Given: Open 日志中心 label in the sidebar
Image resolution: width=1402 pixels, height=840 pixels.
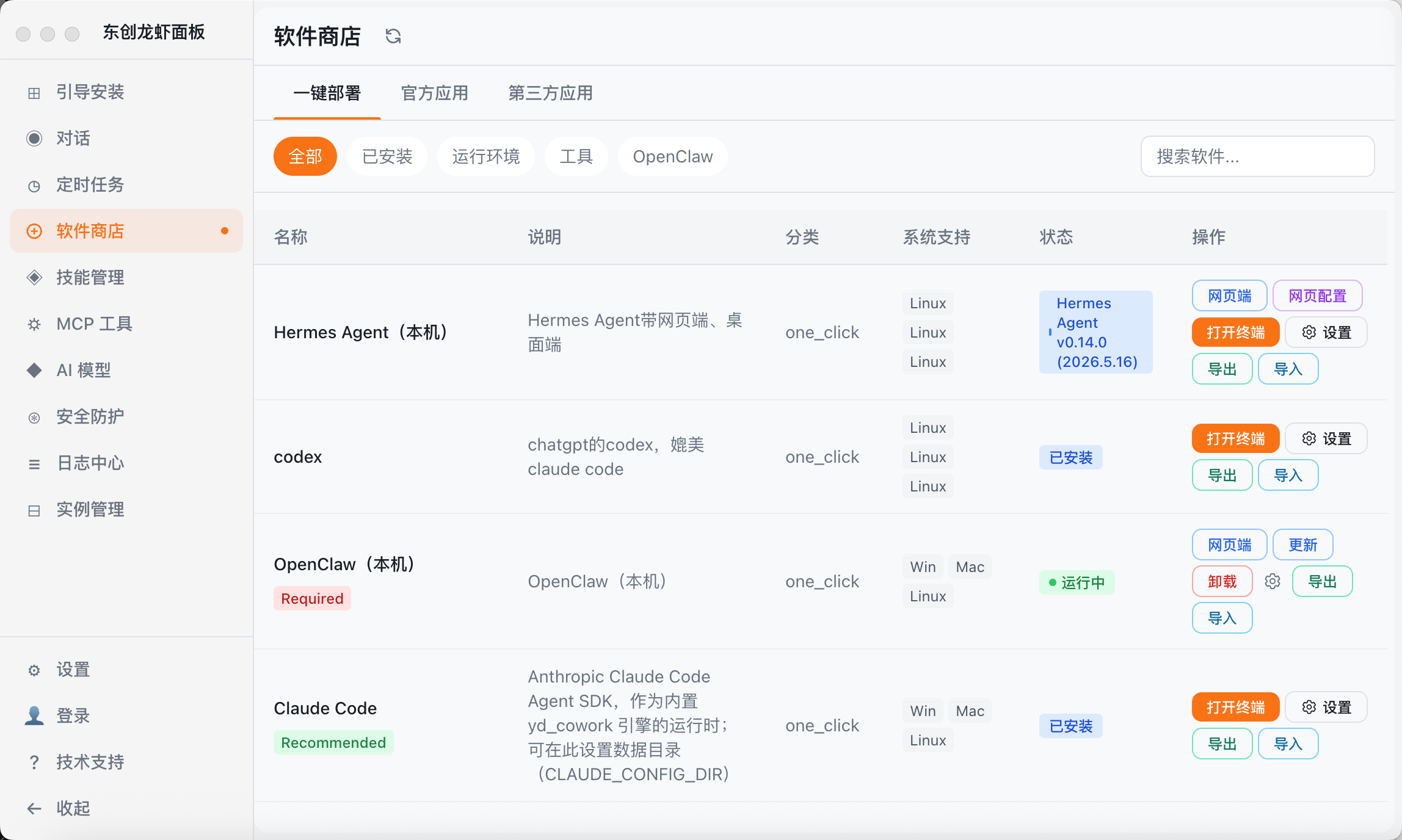Looking at the screenshot, I should pyautogui.click(x=90, y=463).
